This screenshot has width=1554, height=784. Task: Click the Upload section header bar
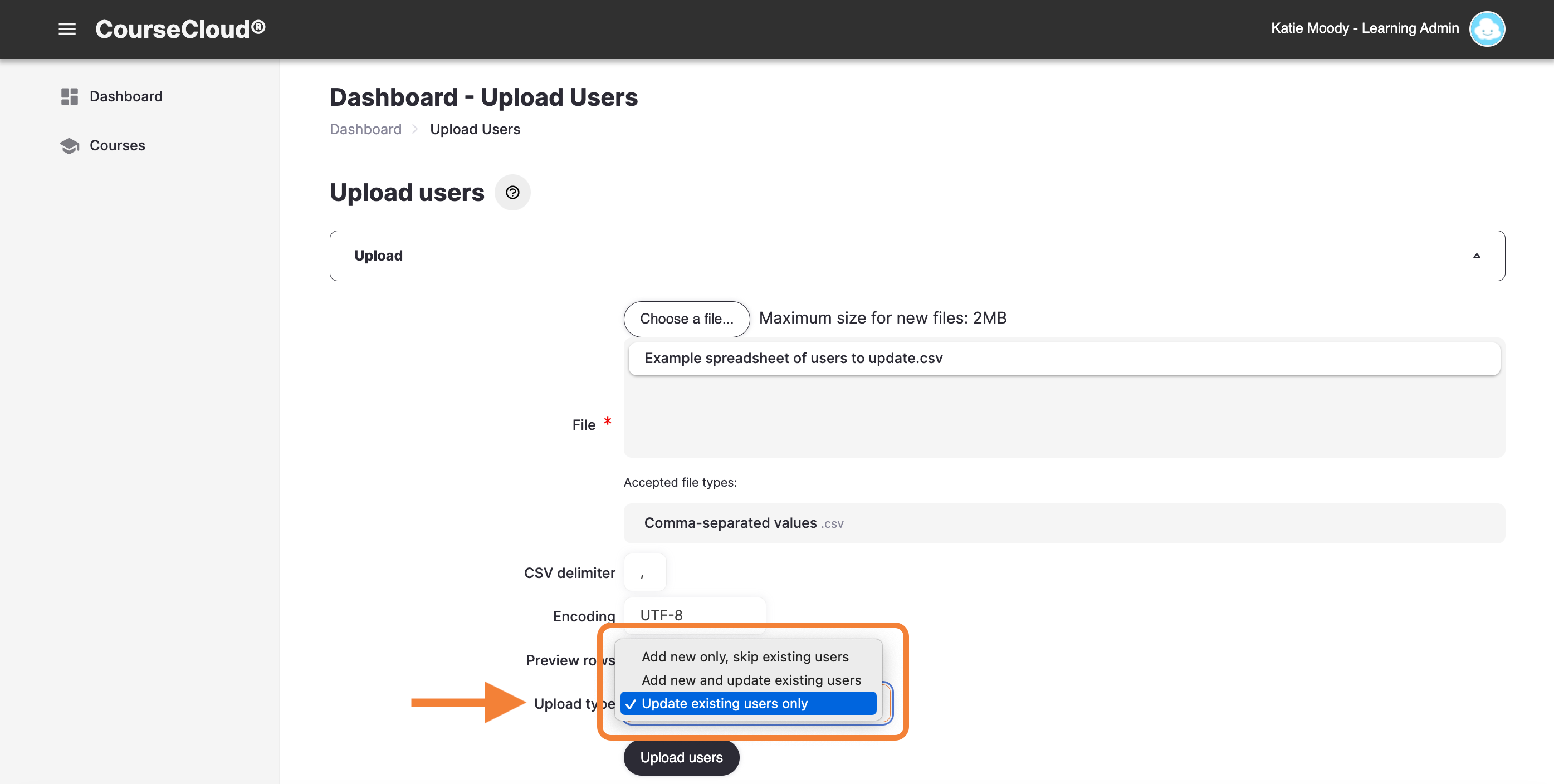coord(916,256)
